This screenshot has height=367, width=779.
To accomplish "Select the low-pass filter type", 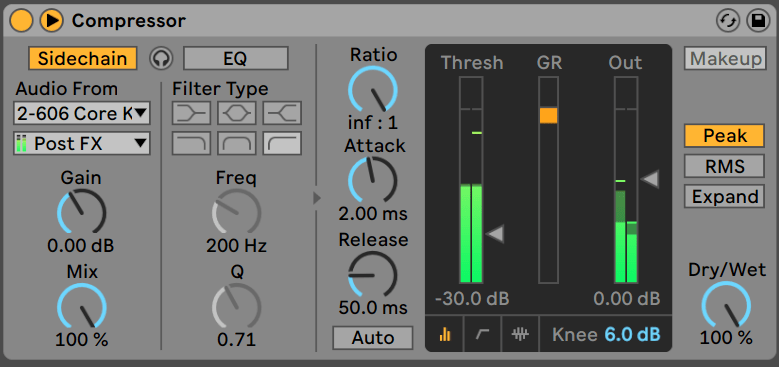I will coord(191,144).
